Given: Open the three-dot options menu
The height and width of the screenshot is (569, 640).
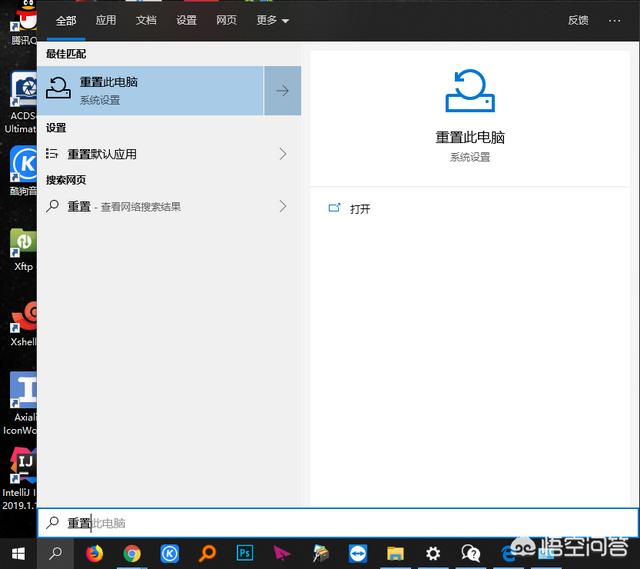Looking at the screenshot, I should 614,20.
